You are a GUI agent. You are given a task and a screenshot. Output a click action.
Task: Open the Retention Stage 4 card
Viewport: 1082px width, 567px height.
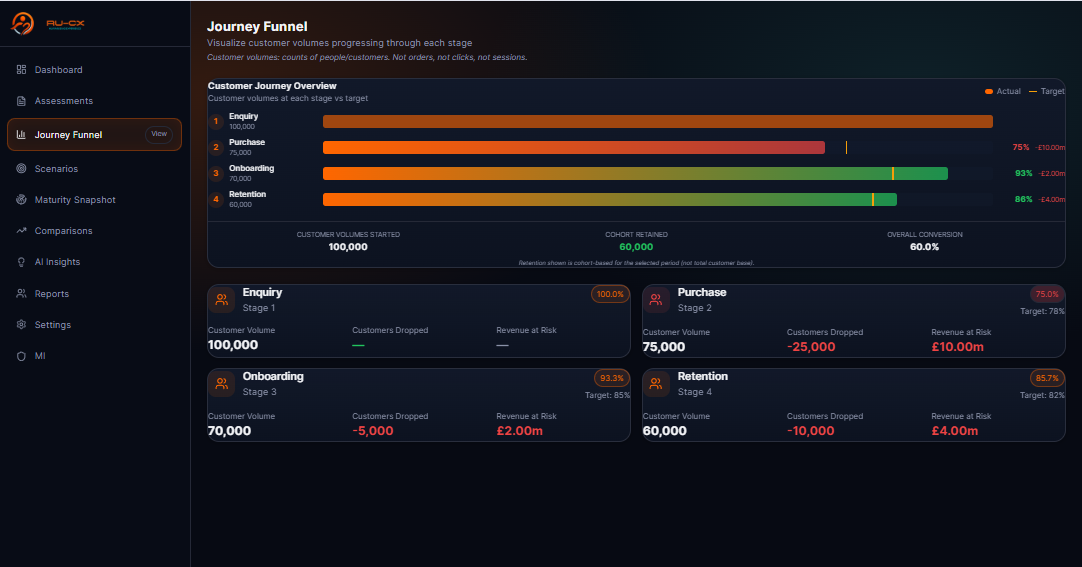853,404
